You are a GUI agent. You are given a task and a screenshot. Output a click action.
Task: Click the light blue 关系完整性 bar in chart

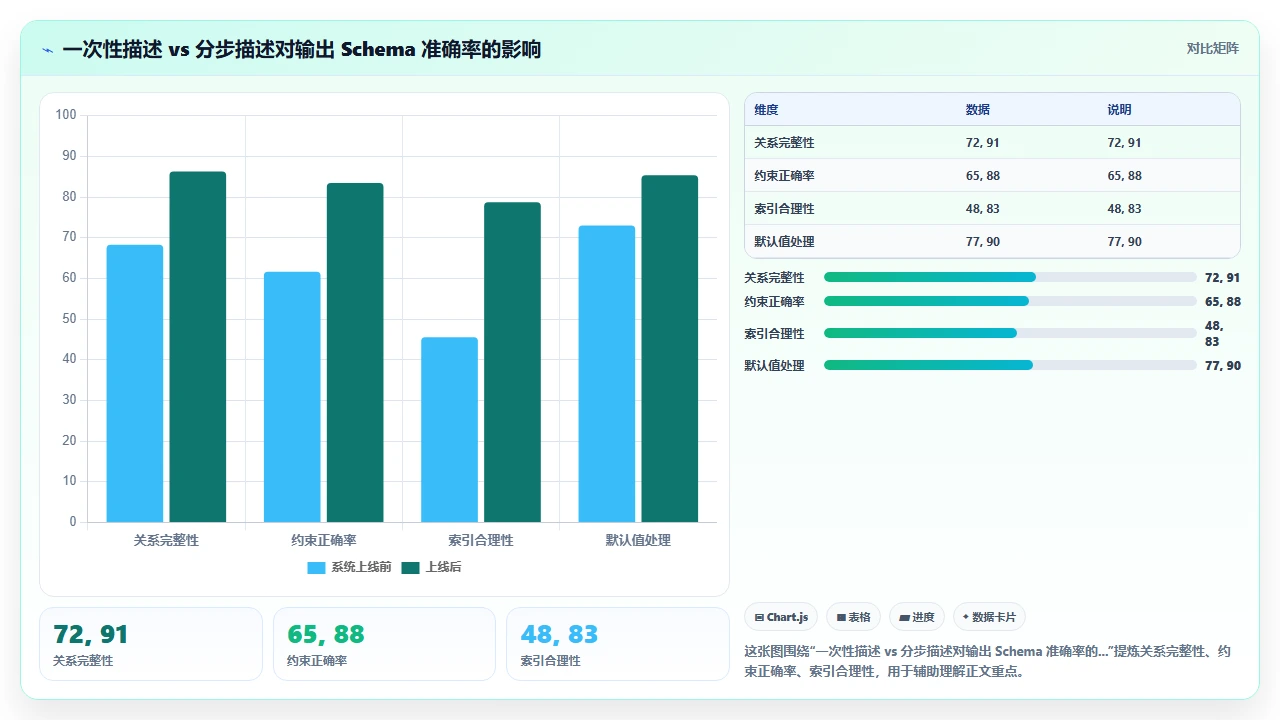pyautogui.click(x=135, y=383)
